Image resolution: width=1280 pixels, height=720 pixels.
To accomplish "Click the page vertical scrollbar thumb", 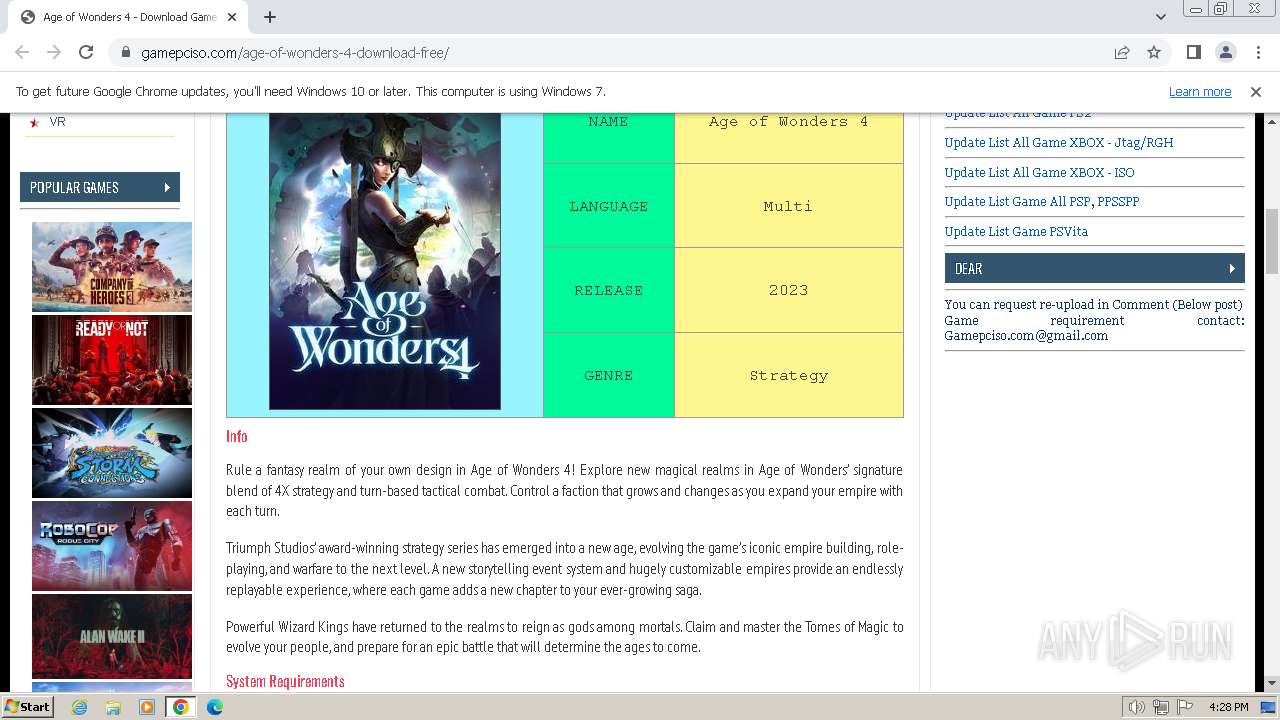I will 1271,240.
